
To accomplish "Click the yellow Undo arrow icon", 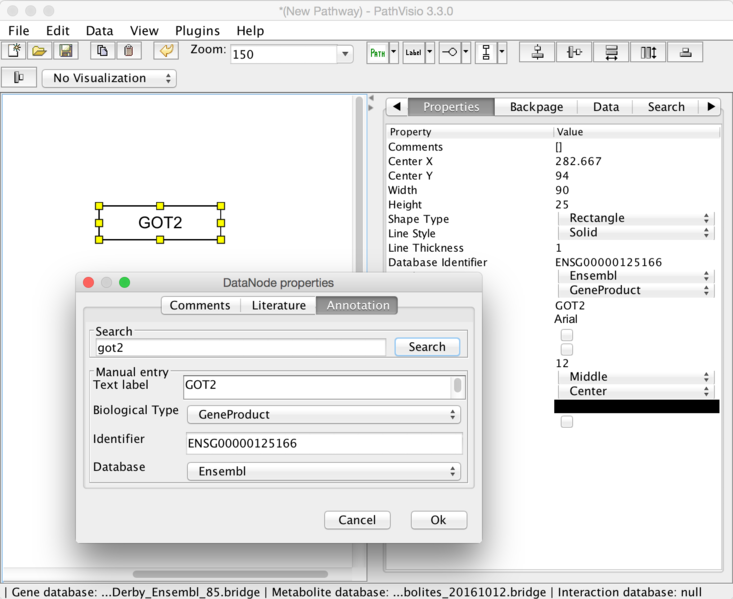I will click(166, 51).
